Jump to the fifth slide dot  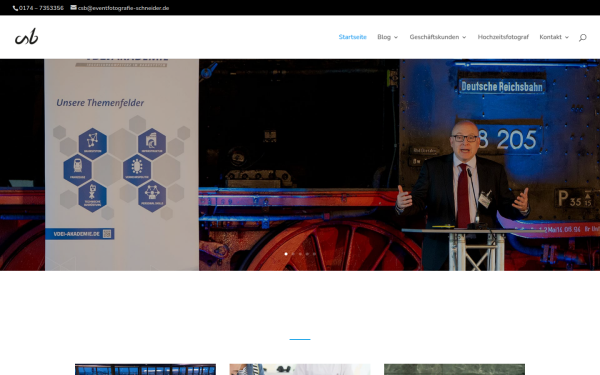[314, 254]
